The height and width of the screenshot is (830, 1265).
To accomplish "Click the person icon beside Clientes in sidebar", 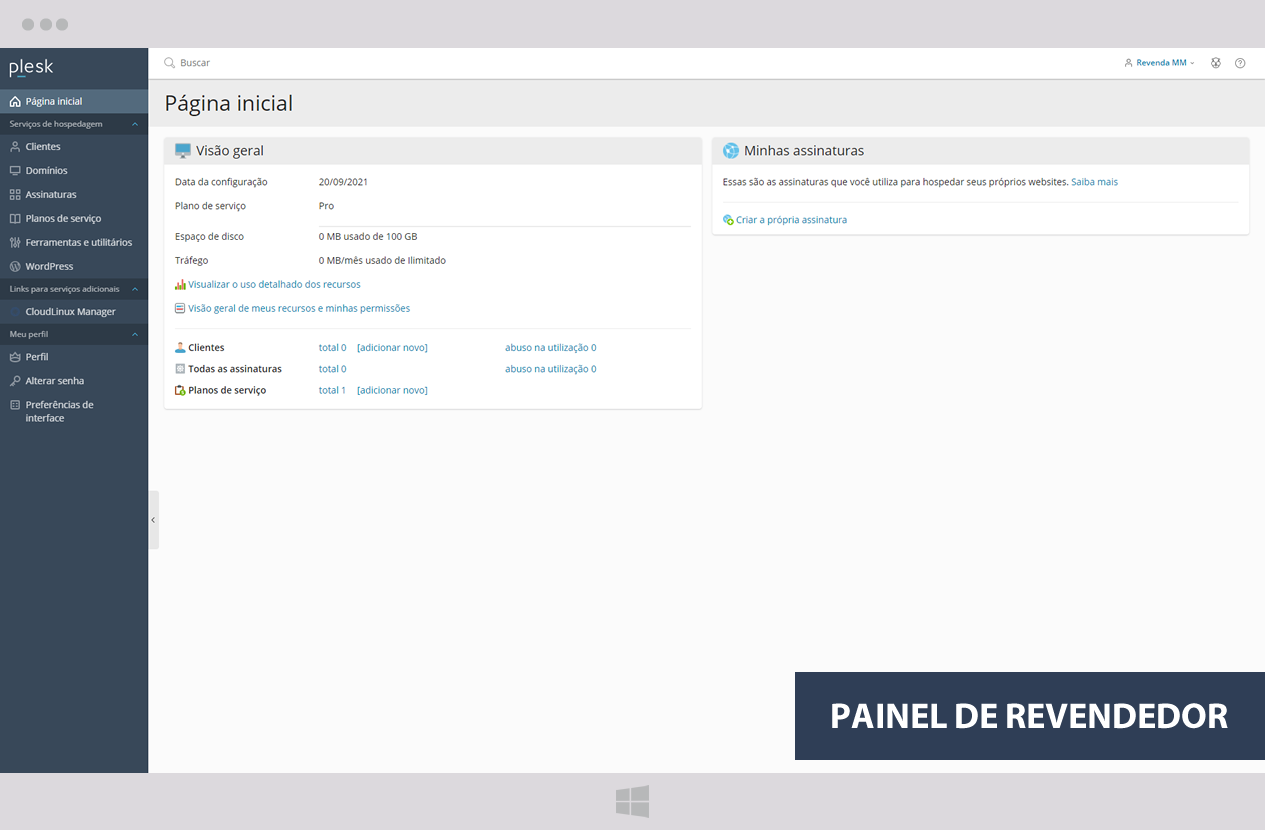I will coord(15,147).
